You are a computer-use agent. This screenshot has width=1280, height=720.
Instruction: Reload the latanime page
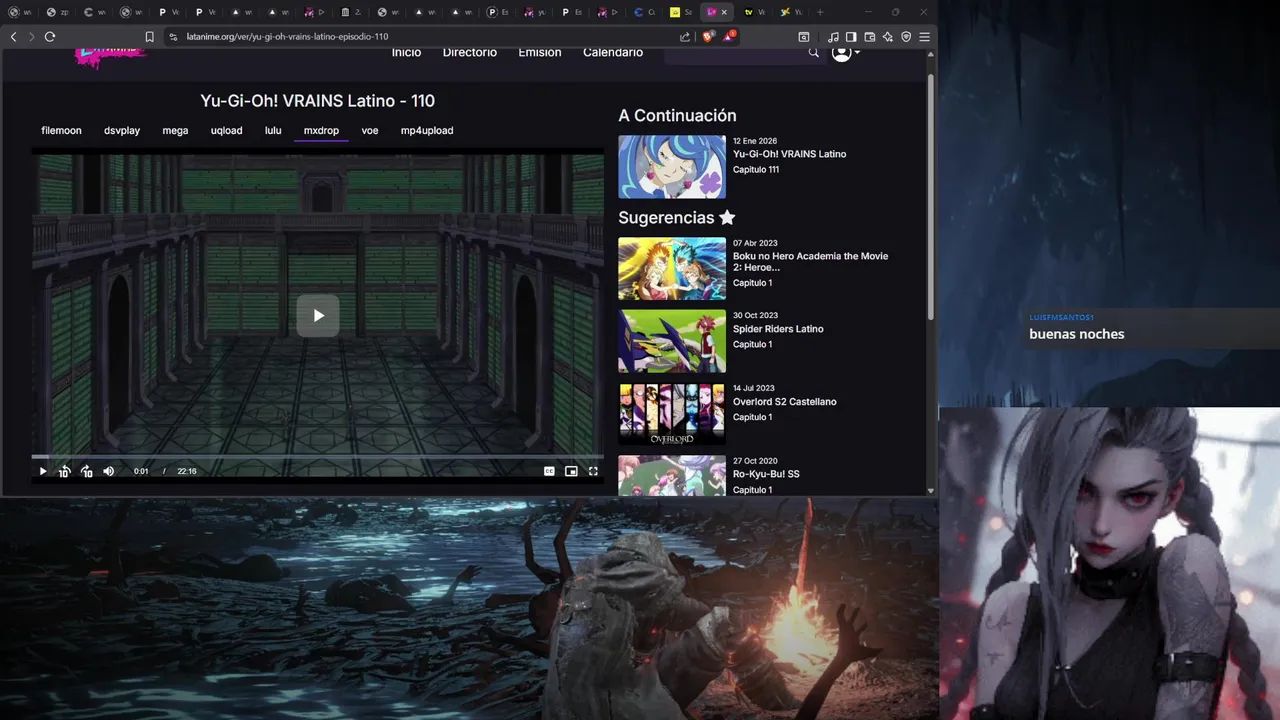[49, 37]
